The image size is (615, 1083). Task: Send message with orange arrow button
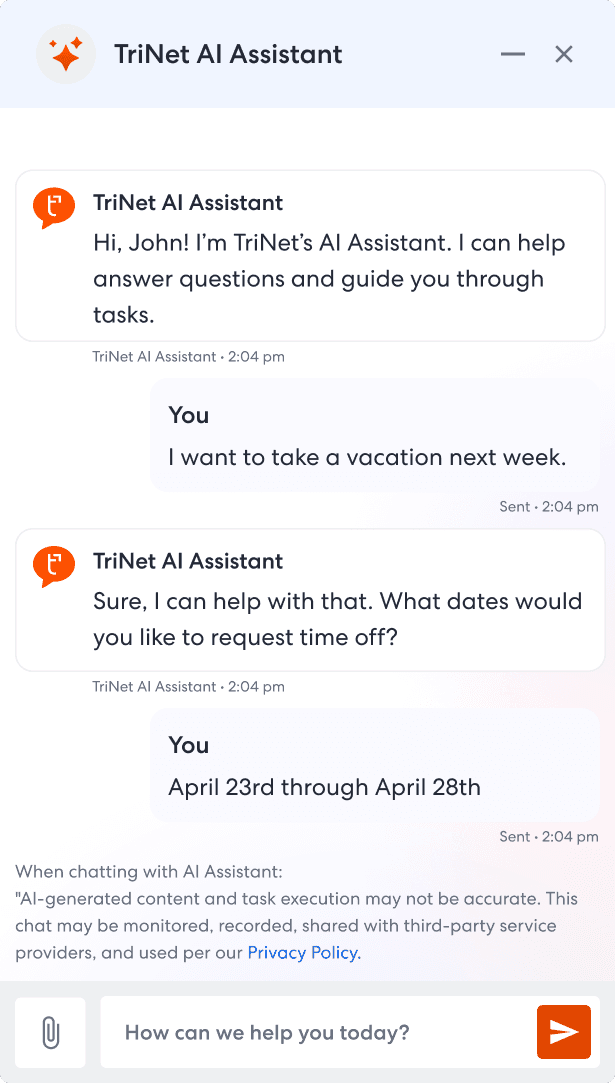point(564,1032)
